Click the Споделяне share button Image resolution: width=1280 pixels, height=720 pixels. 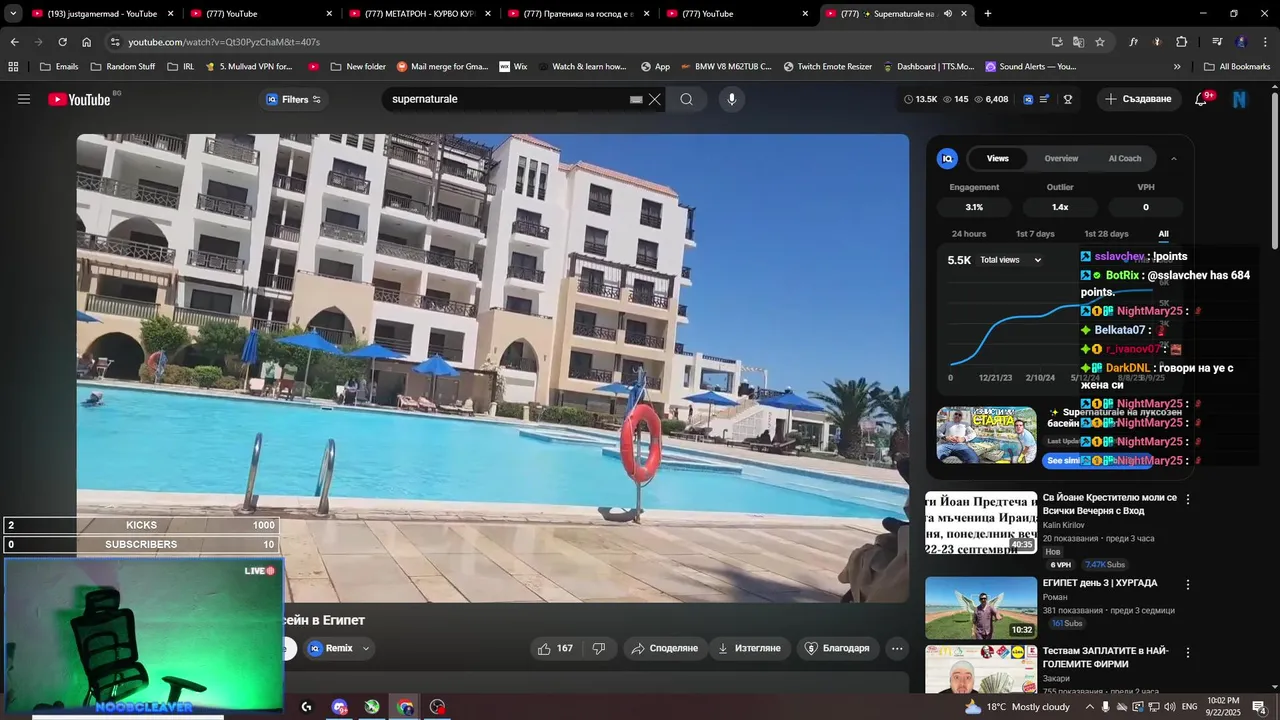[664, 648]
